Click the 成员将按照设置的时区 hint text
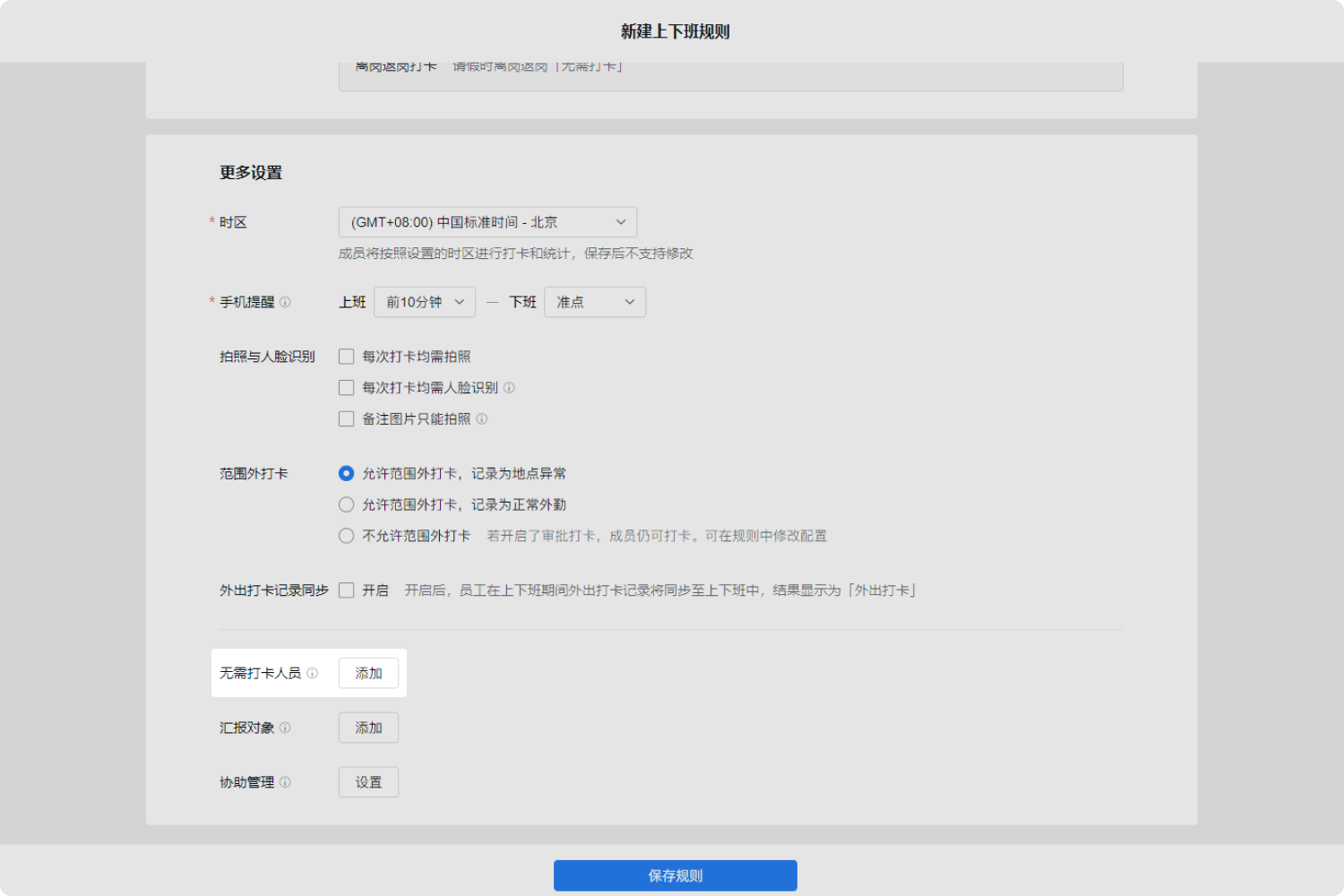Viewport: 1344px width, 896px height. pos(516,254)
